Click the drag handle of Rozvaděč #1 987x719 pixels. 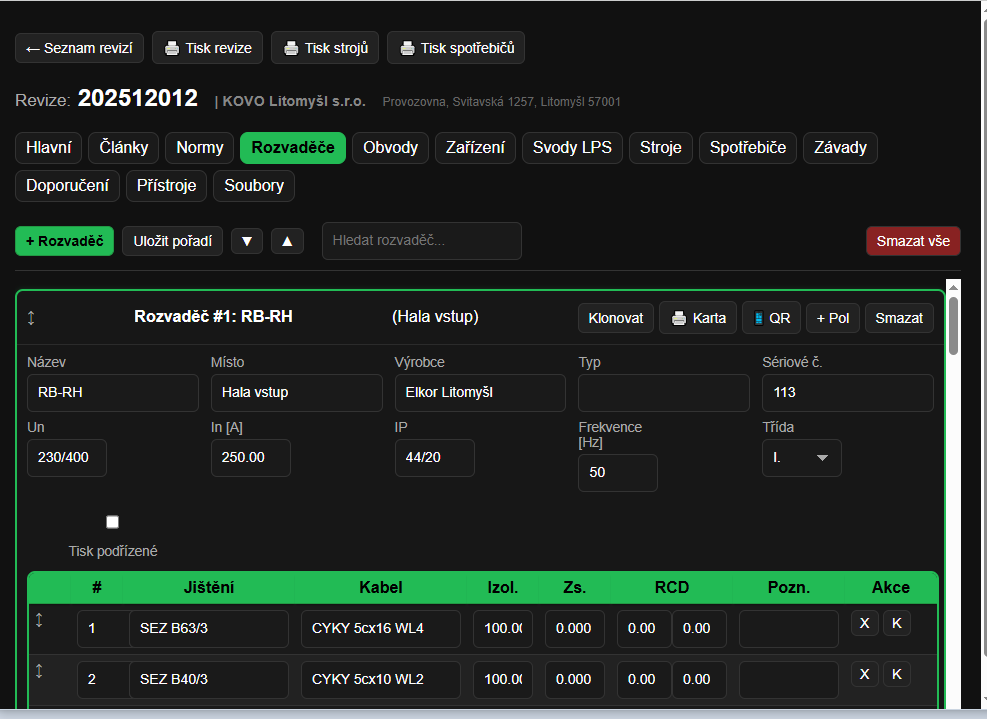[x=31, y=318]
